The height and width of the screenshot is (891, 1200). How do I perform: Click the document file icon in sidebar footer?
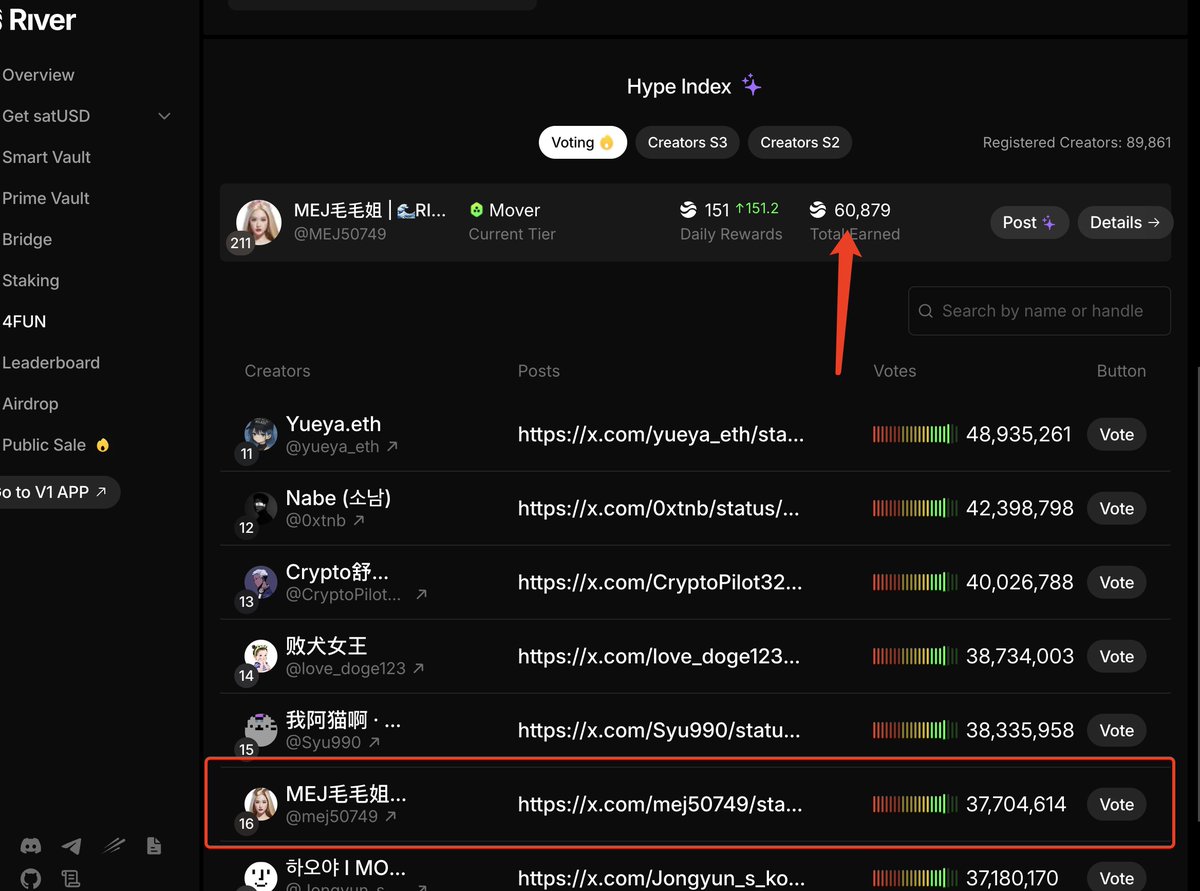(x=153, y=846)
